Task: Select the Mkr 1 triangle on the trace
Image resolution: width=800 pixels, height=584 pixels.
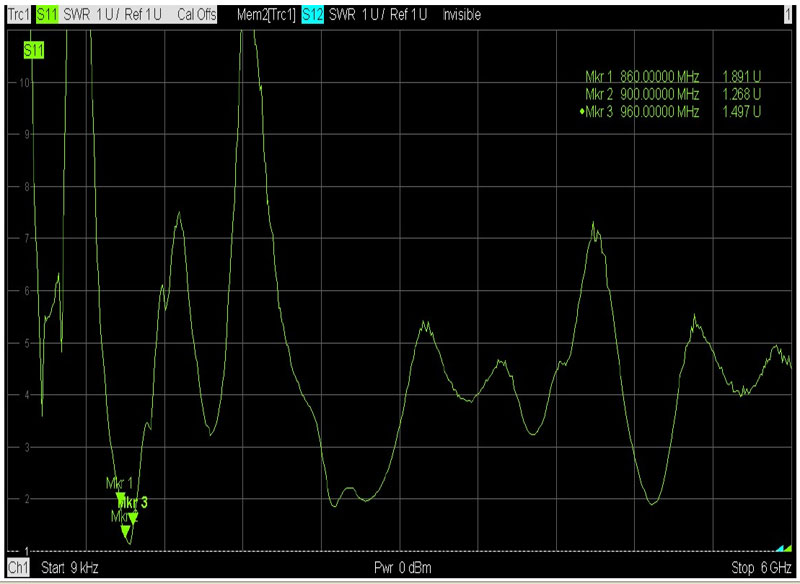Action: (120, 497)
